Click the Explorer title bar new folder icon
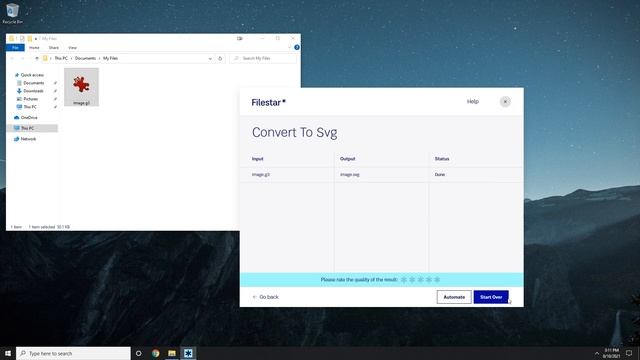This screenshot has height=360, width=640. (x=29, y=38)
